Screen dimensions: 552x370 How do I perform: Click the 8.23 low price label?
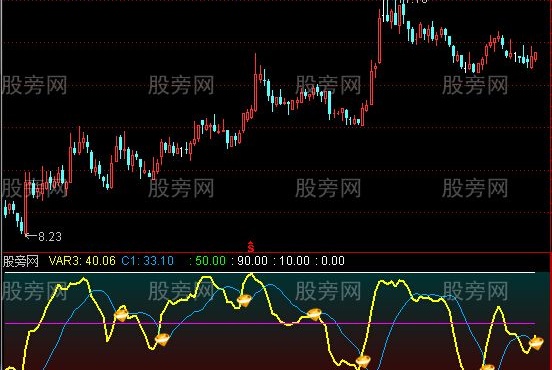coord(50,237)
